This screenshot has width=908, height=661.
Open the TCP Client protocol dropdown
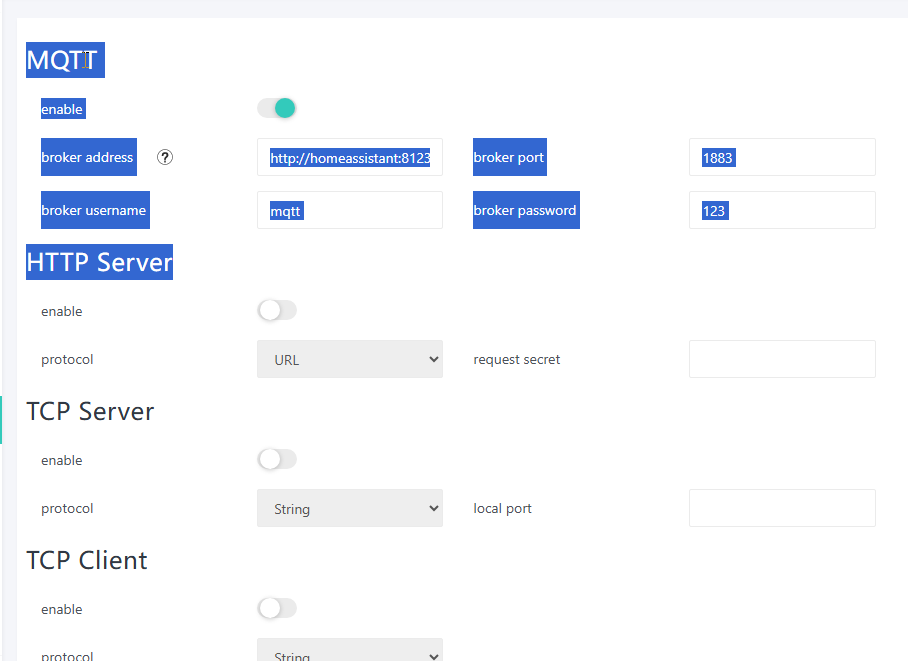[349, 652]
